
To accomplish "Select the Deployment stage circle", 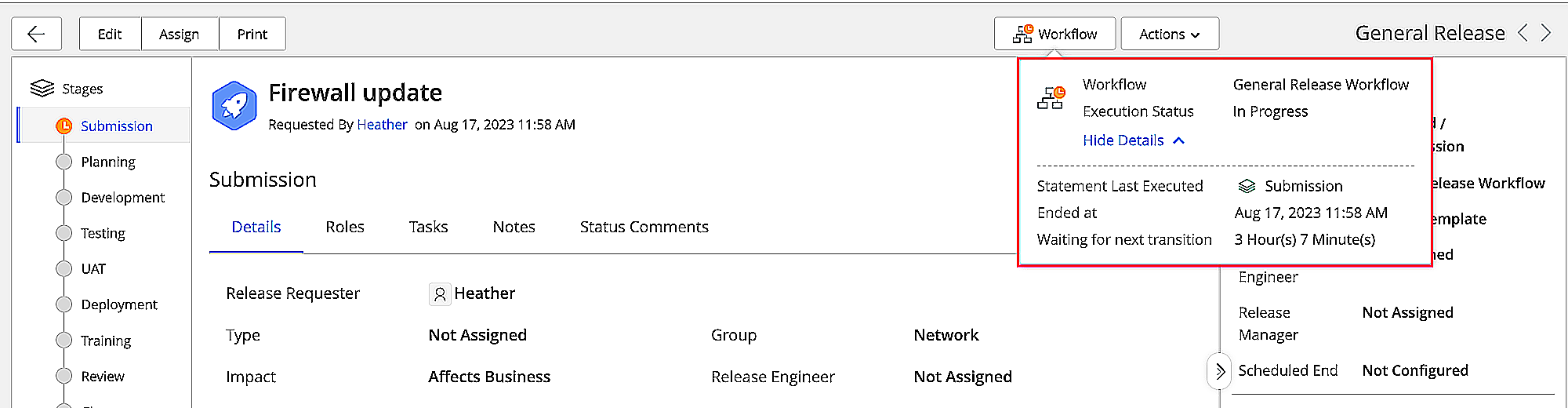I will click(x=64, y=304).
